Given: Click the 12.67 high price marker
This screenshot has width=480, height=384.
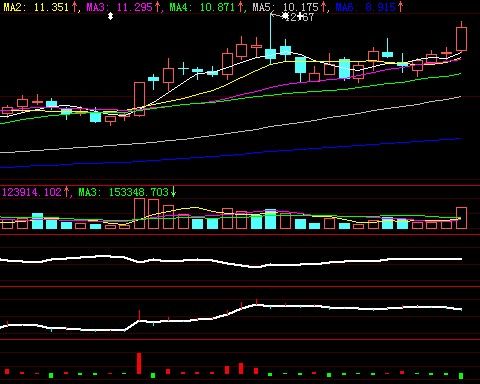Looking at the screenshot, I should [x=298, y=16].
